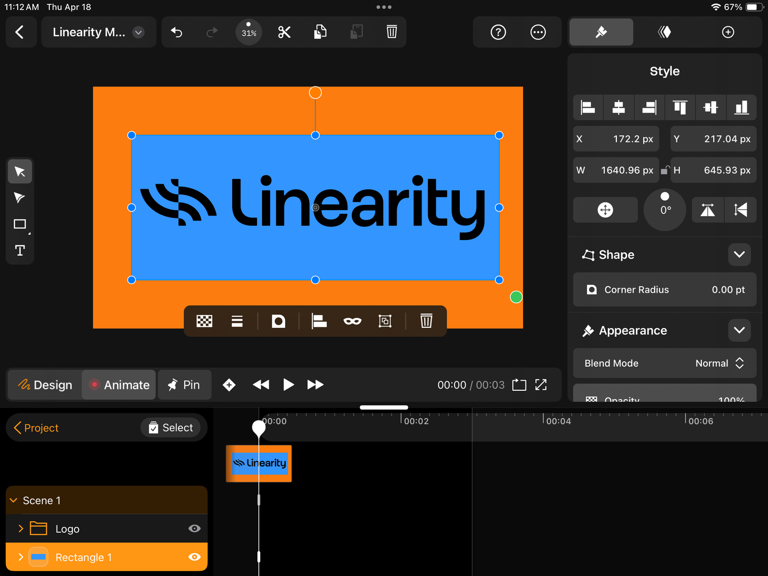Align selection to right edge
This screenshot has width=768, height=576.
pyautogui.click(x=649, y=107)
